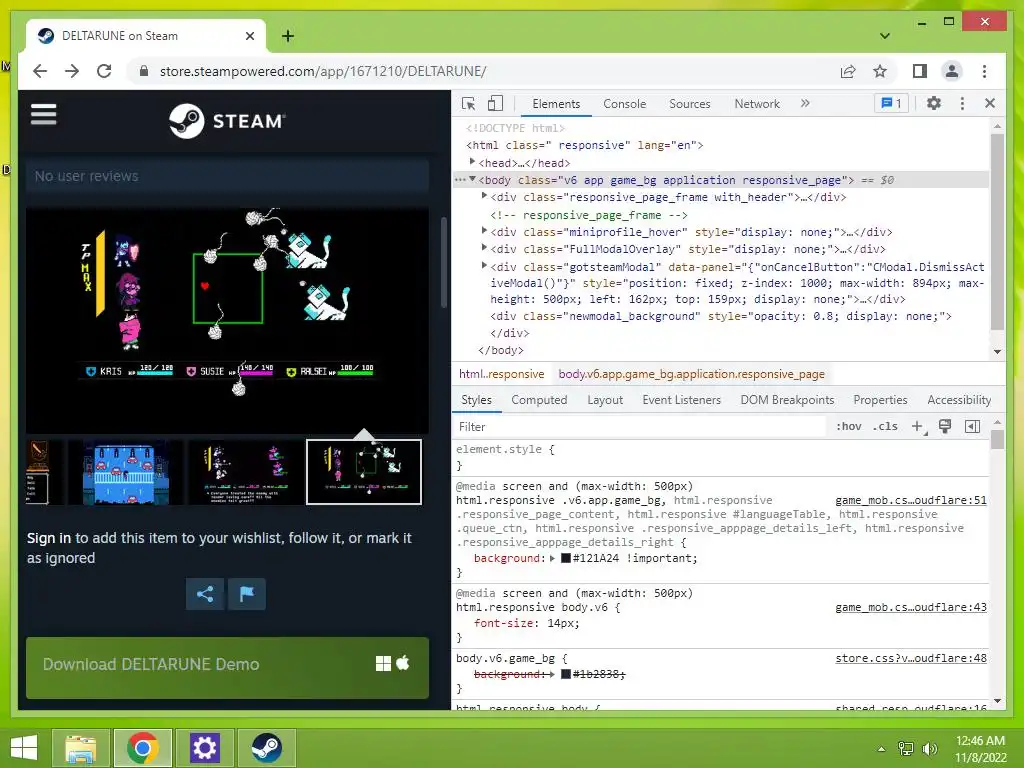Switch to the Console tab
This screenshot has height=768, width=1024.
pyautogui.click(x=624, y=104)
